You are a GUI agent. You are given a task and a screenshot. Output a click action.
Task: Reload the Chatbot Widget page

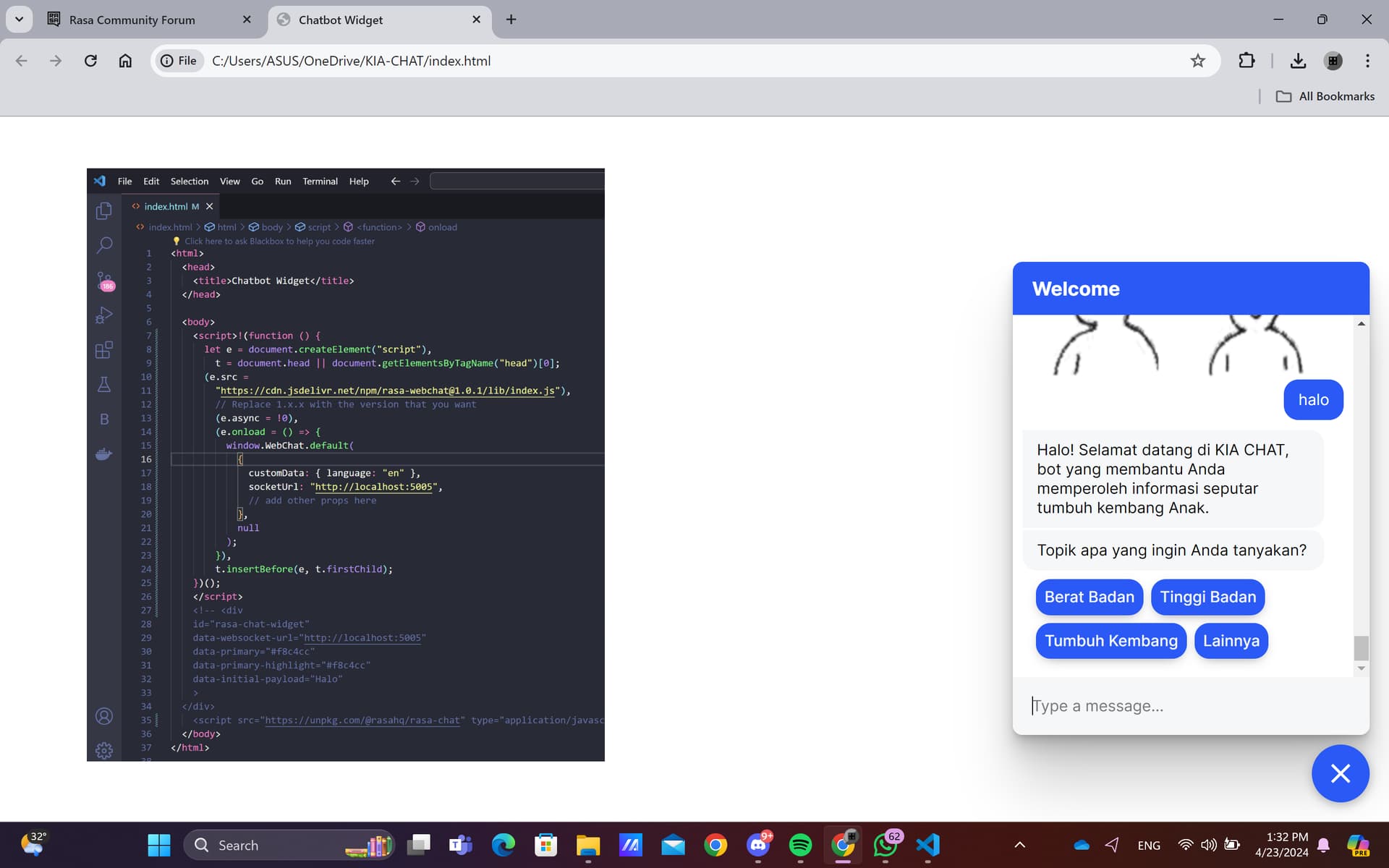(x=90, y=61)
